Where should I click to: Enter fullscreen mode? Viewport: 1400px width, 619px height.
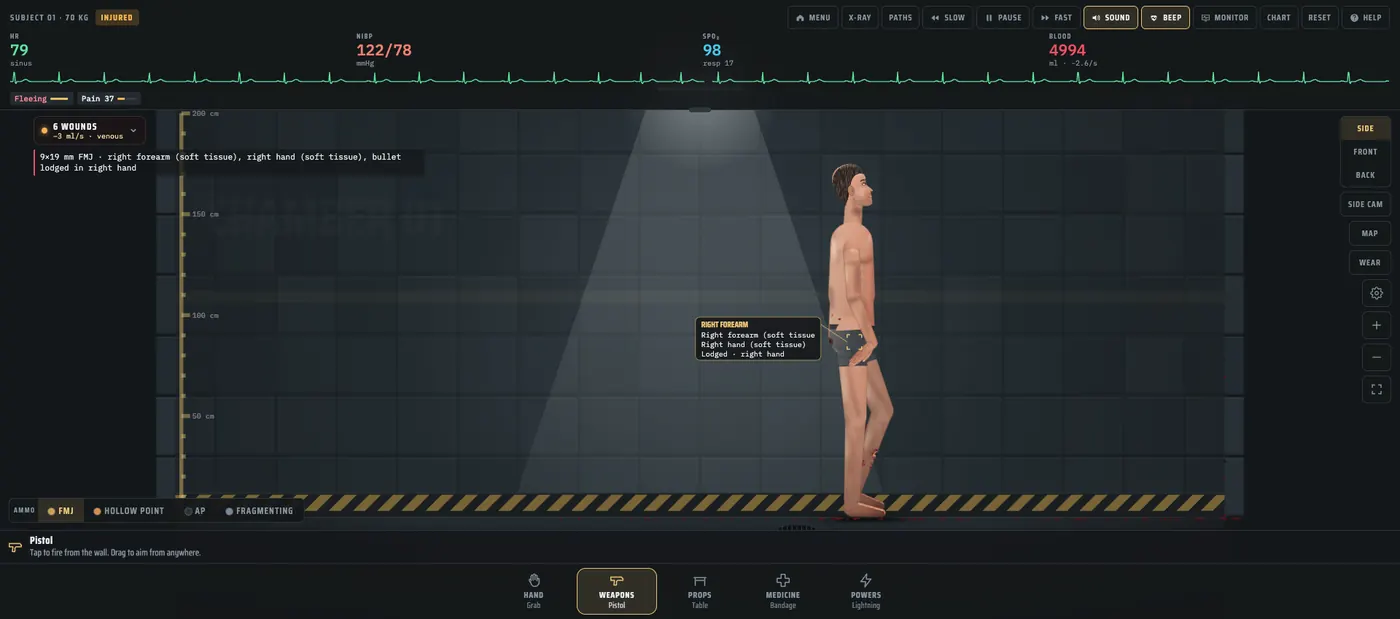tap(1376, 389)
